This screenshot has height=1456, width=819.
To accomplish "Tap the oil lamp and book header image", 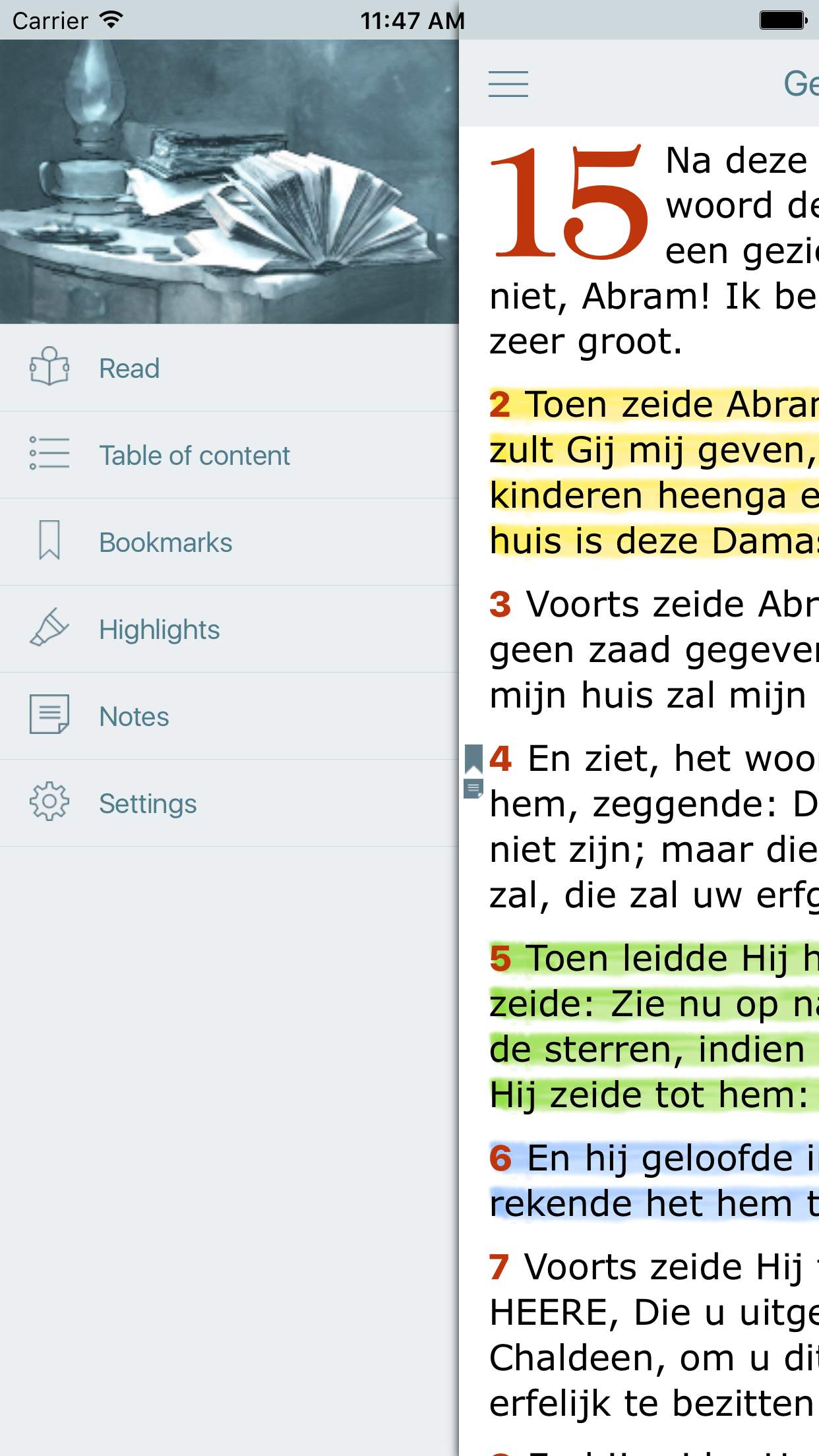I will point(229,182).
